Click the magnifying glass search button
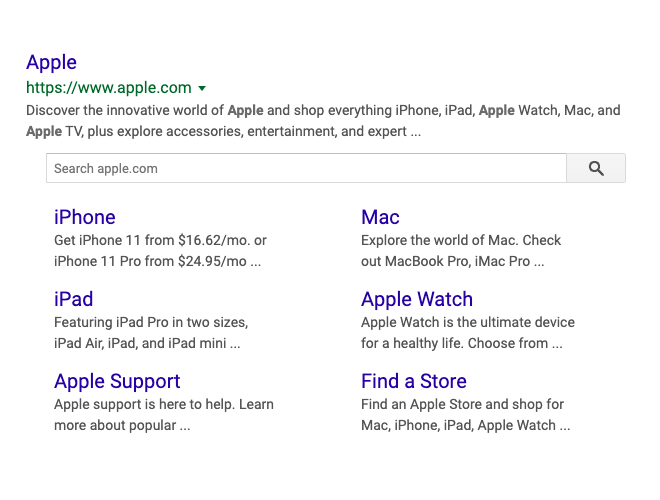 (x=596, y=168)
